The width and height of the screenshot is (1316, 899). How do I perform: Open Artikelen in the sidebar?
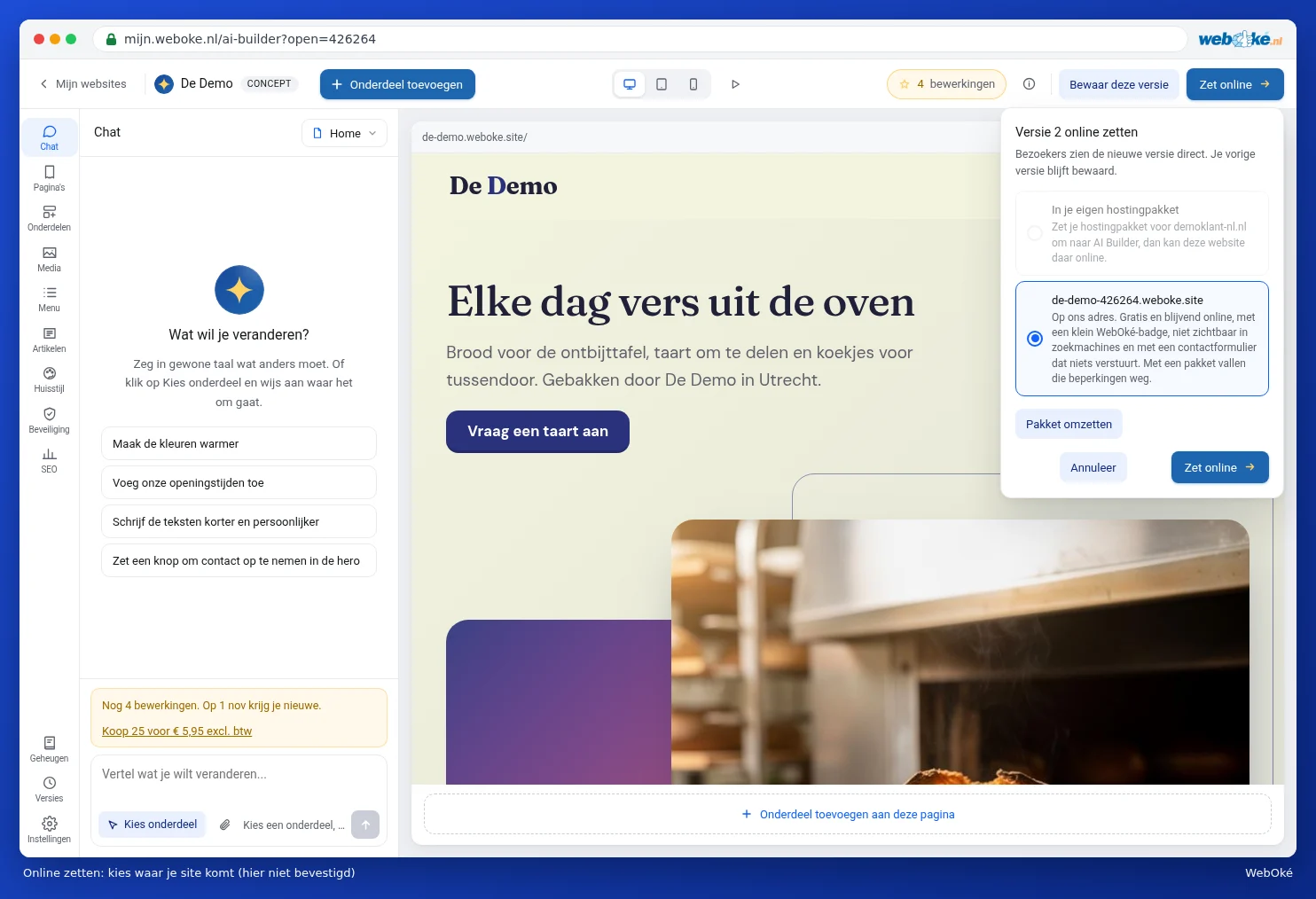pos(49,340)
